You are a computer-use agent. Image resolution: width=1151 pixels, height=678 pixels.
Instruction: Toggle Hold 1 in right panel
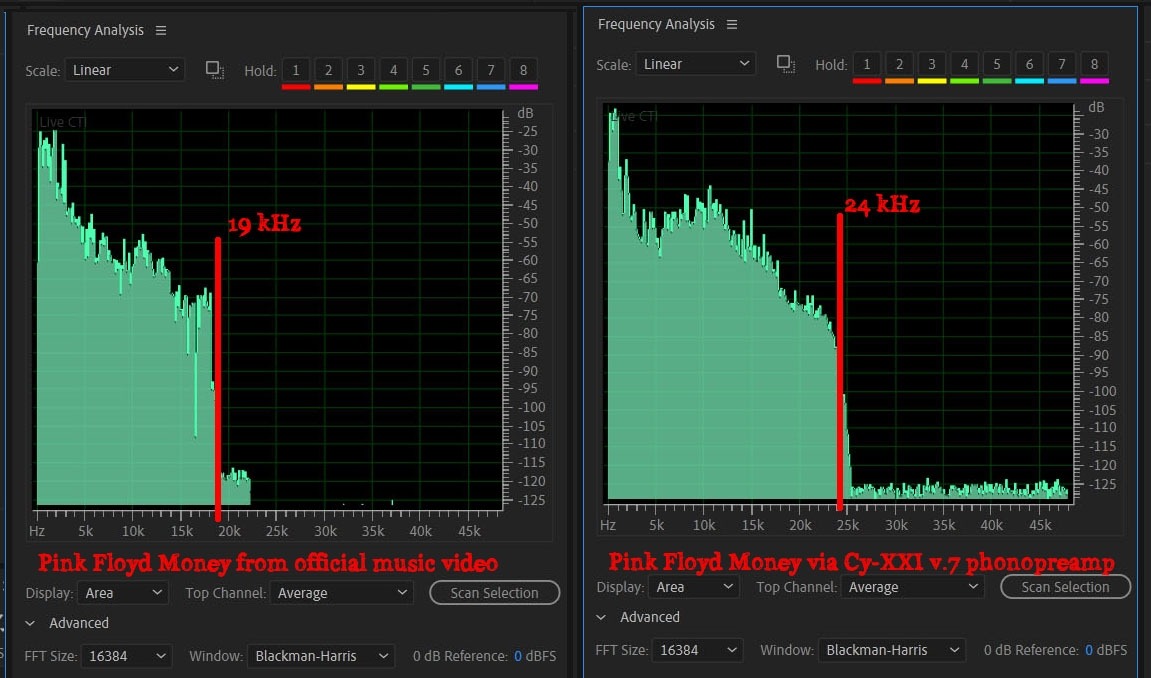[867, 65]
